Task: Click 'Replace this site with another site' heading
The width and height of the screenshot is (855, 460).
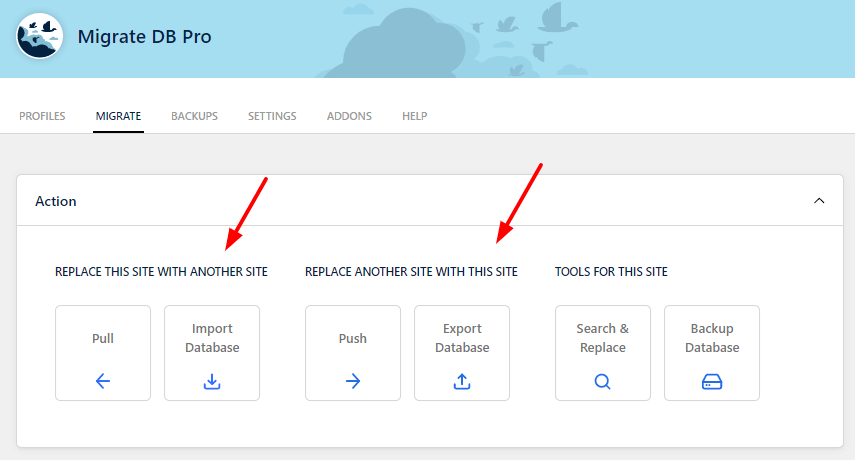Action: [161, 271]
